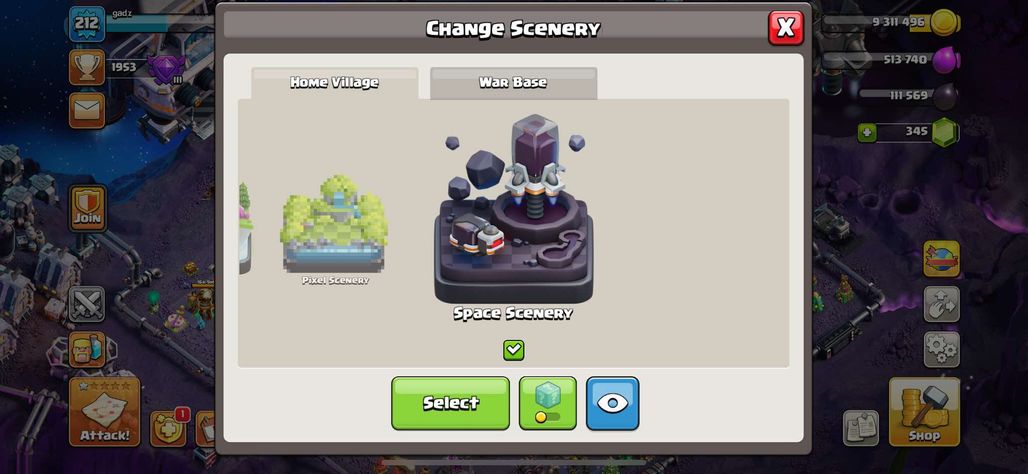Open the Shop hammer and coins icon
Screen dimensions: 1028x474
point(924,412)
